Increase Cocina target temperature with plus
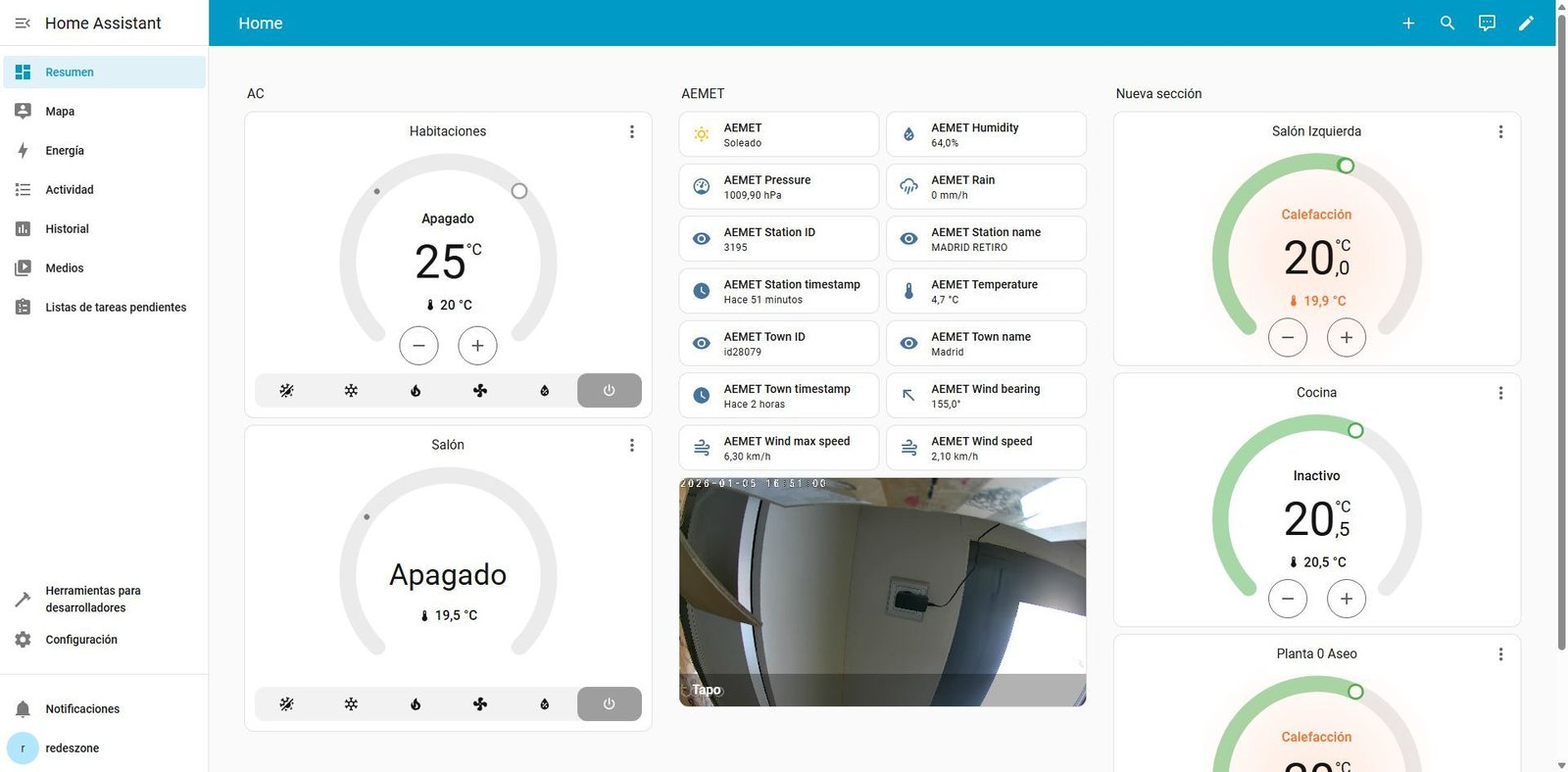This screenshot has width=1568, height=772. point(1347,599)
